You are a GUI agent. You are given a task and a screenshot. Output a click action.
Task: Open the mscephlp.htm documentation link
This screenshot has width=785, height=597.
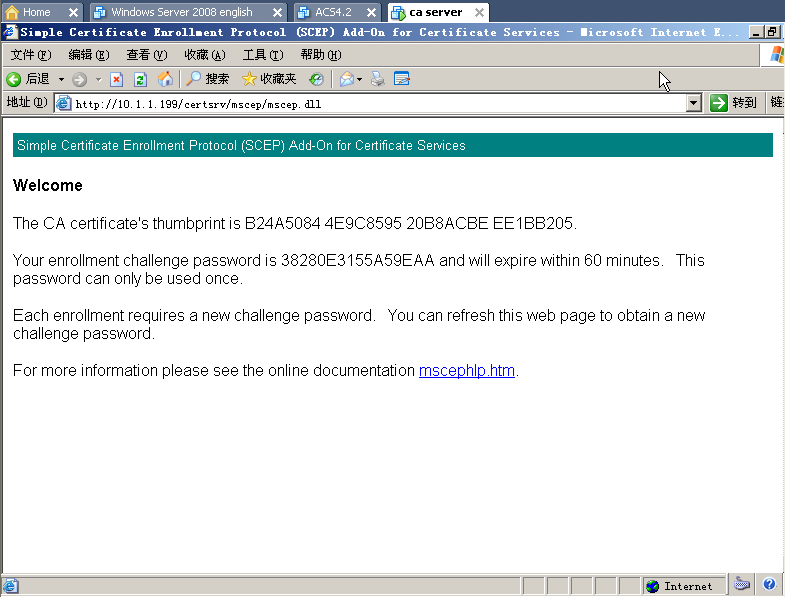coord(467,371)
